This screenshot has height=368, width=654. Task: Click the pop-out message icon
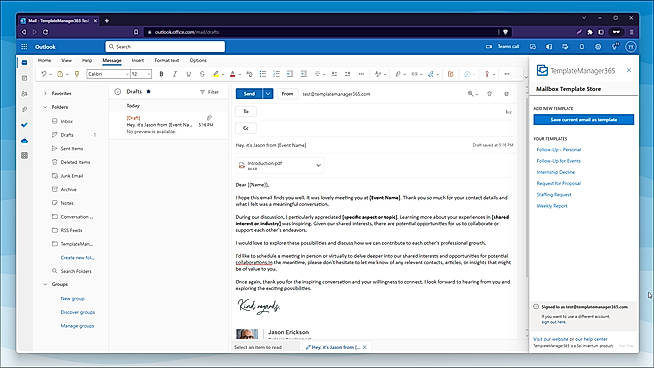[x=506, y=94]
